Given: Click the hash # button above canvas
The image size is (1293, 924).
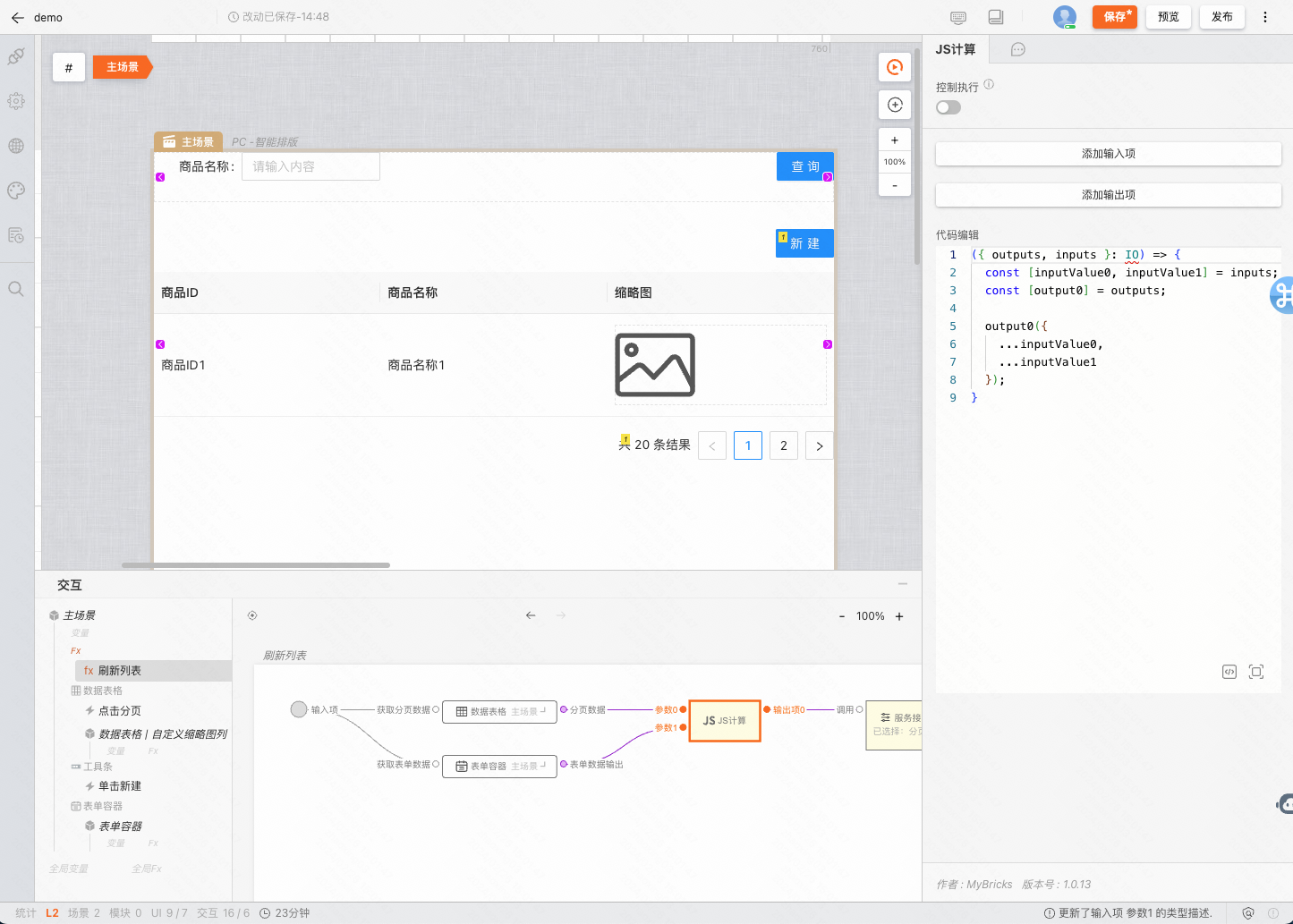Looking at the screenshot, I should (69, 67).
